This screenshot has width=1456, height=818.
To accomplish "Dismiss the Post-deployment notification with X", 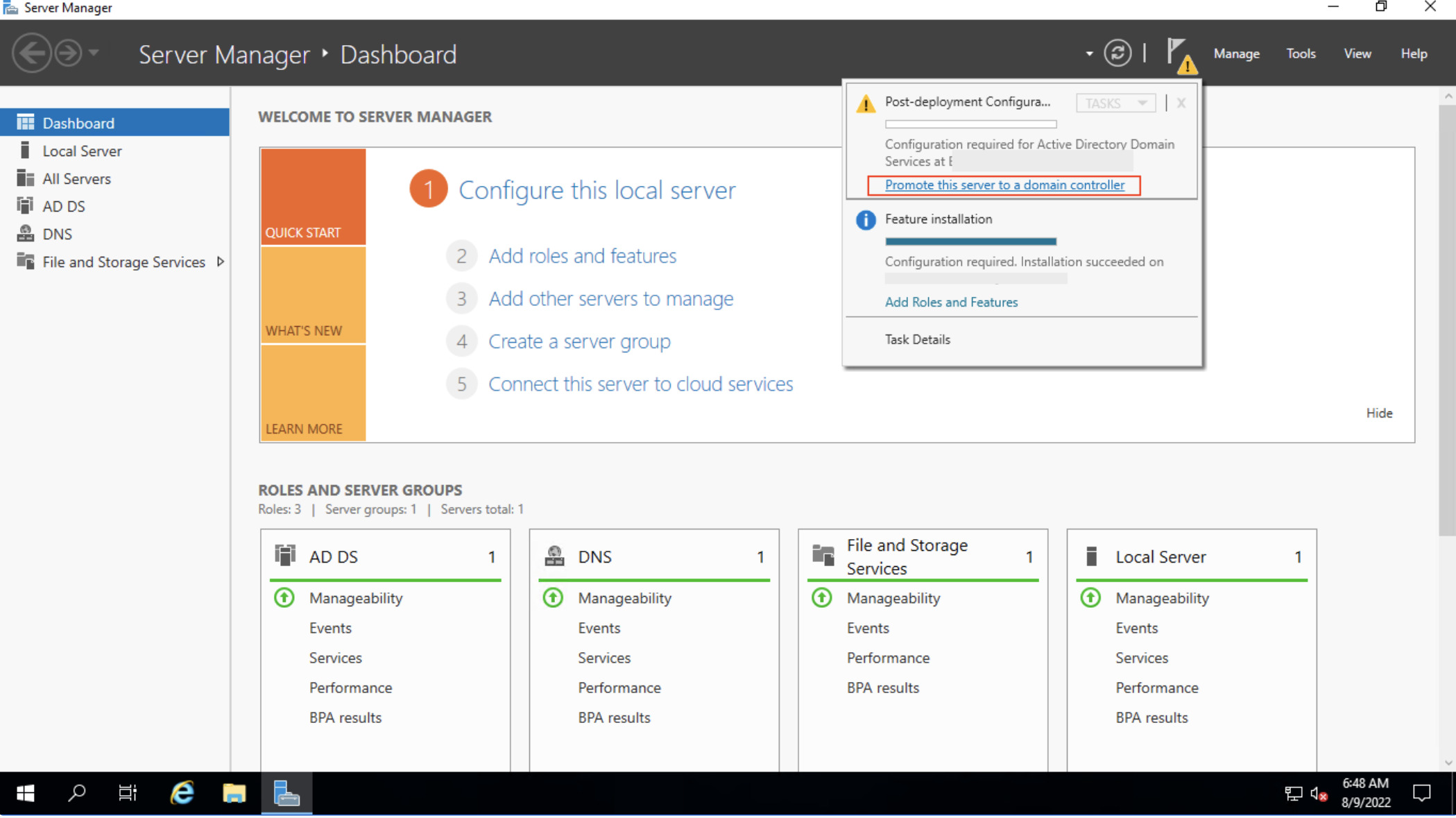I will [x=1181, y=103].
